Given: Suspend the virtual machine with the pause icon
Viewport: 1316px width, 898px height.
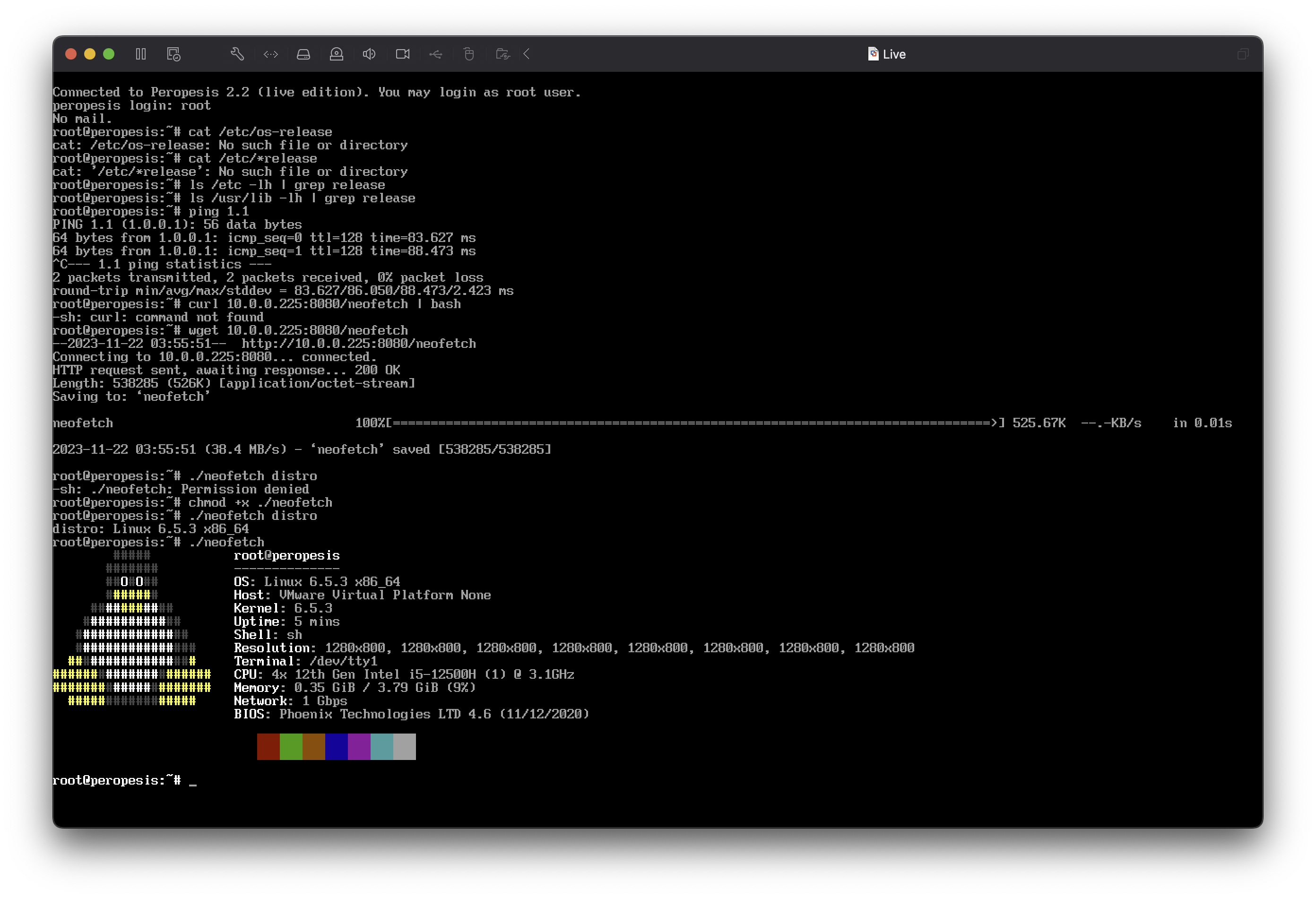Looking at the screenshot, I should 141,54.
